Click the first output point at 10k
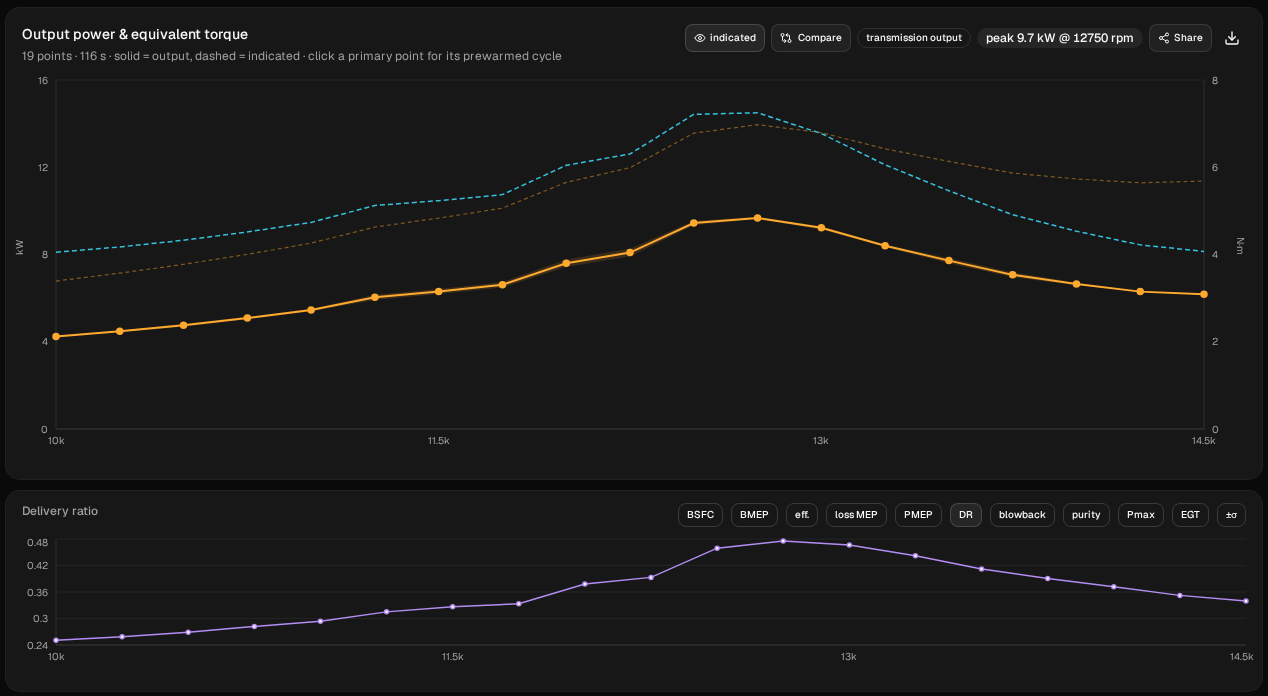The width and height of the screenshot is (1268, 696). (56, 336)
